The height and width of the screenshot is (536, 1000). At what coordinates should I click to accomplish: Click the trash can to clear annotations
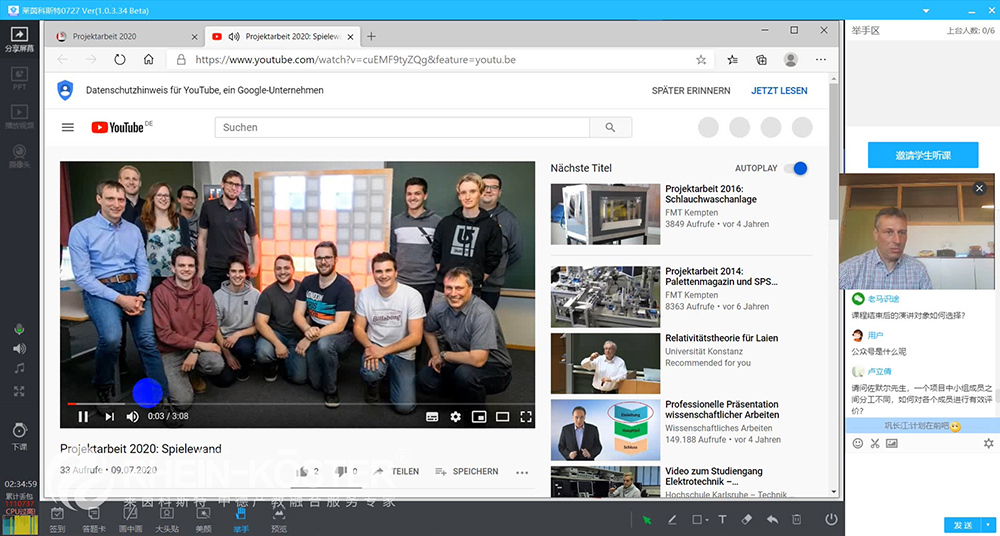pos(797,519)
